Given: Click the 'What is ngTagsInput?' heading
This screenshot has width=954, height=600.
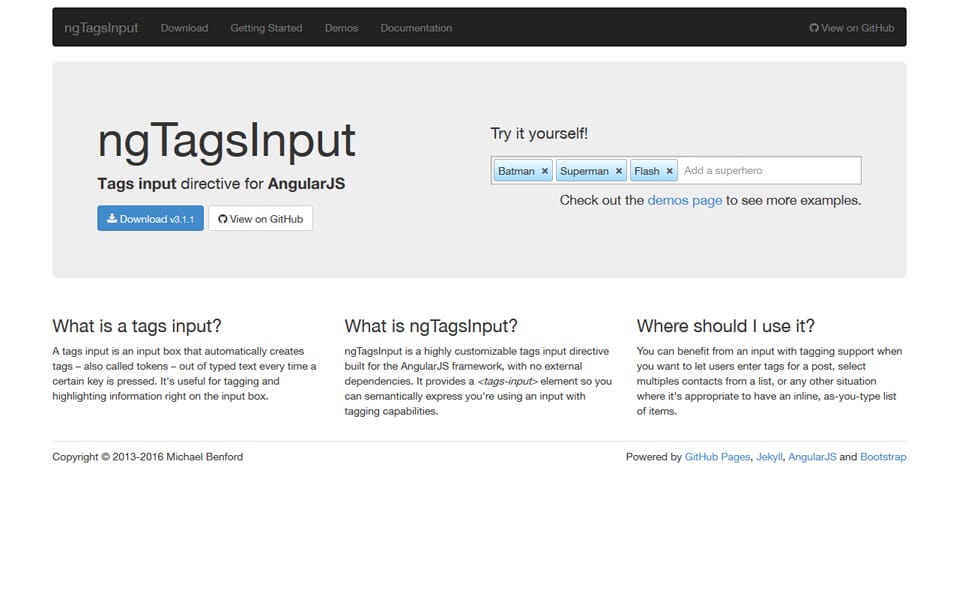Looking at the screenshot, I should (x=431, y=326).
